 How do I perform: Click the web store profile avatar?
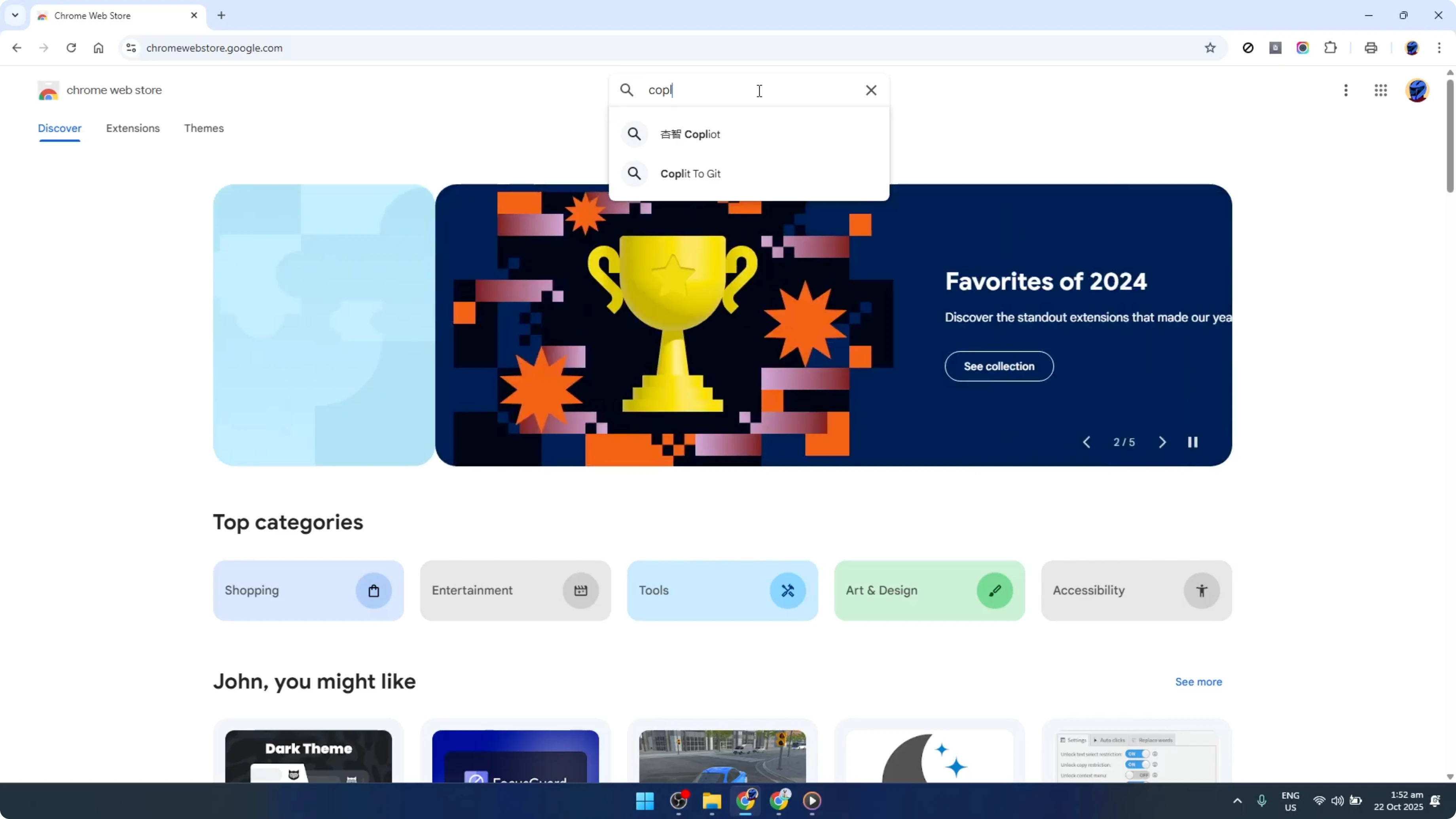pyautogui.click(x=1418, y=91)
